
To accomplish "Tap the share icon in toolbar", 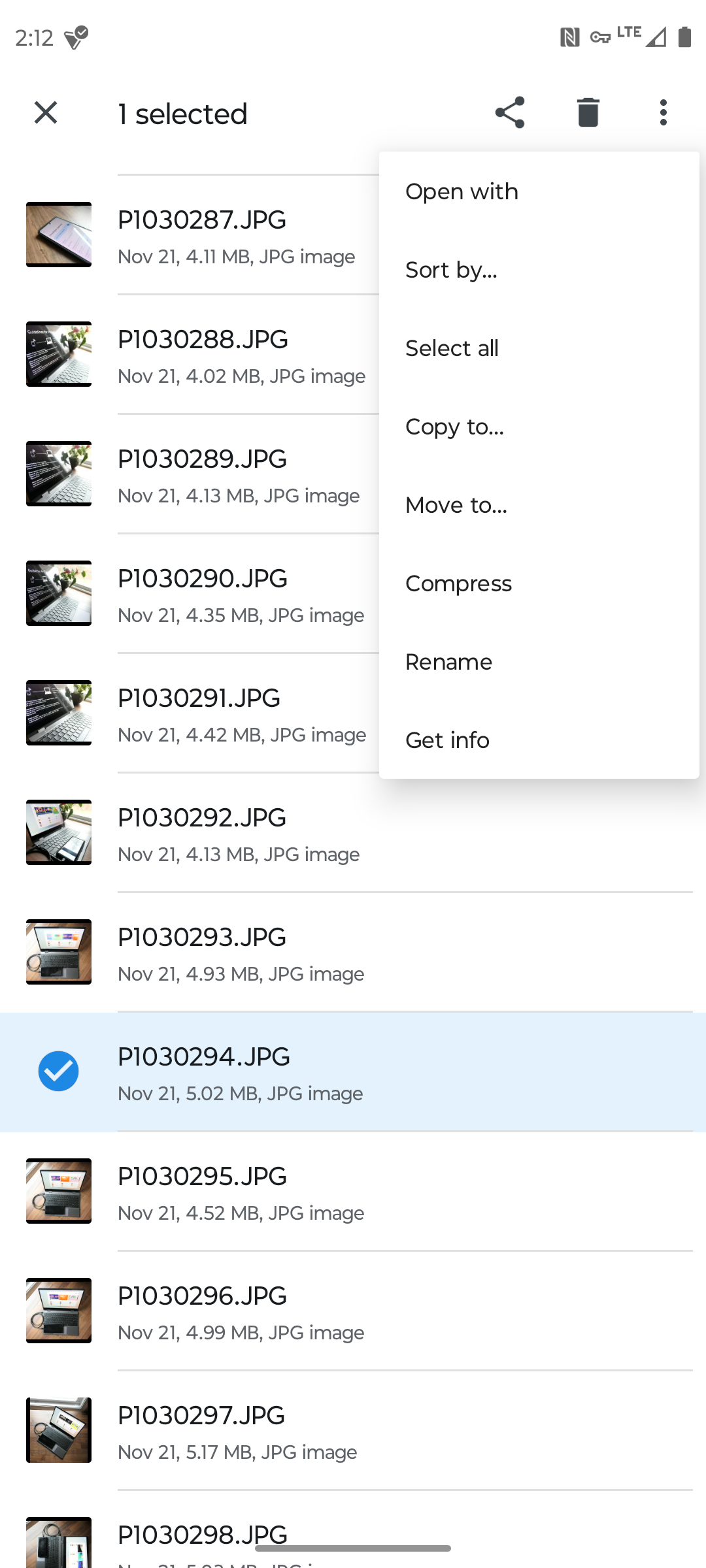I will [510, 112].
